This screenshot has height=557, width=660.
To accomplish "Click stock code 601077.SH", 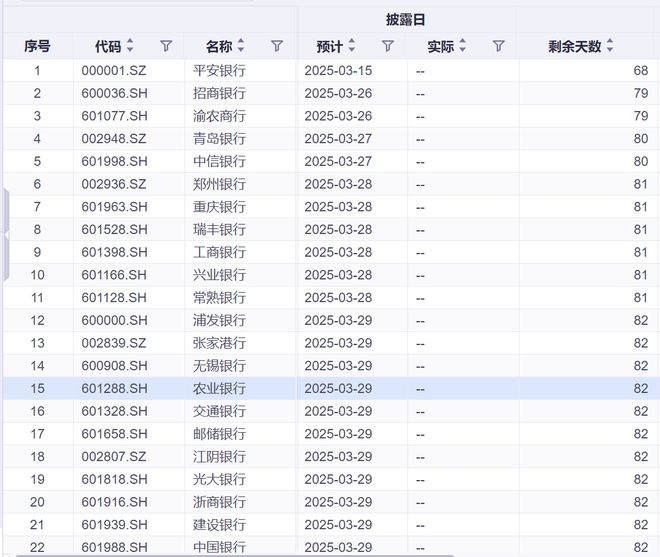I will pos(114,116).
